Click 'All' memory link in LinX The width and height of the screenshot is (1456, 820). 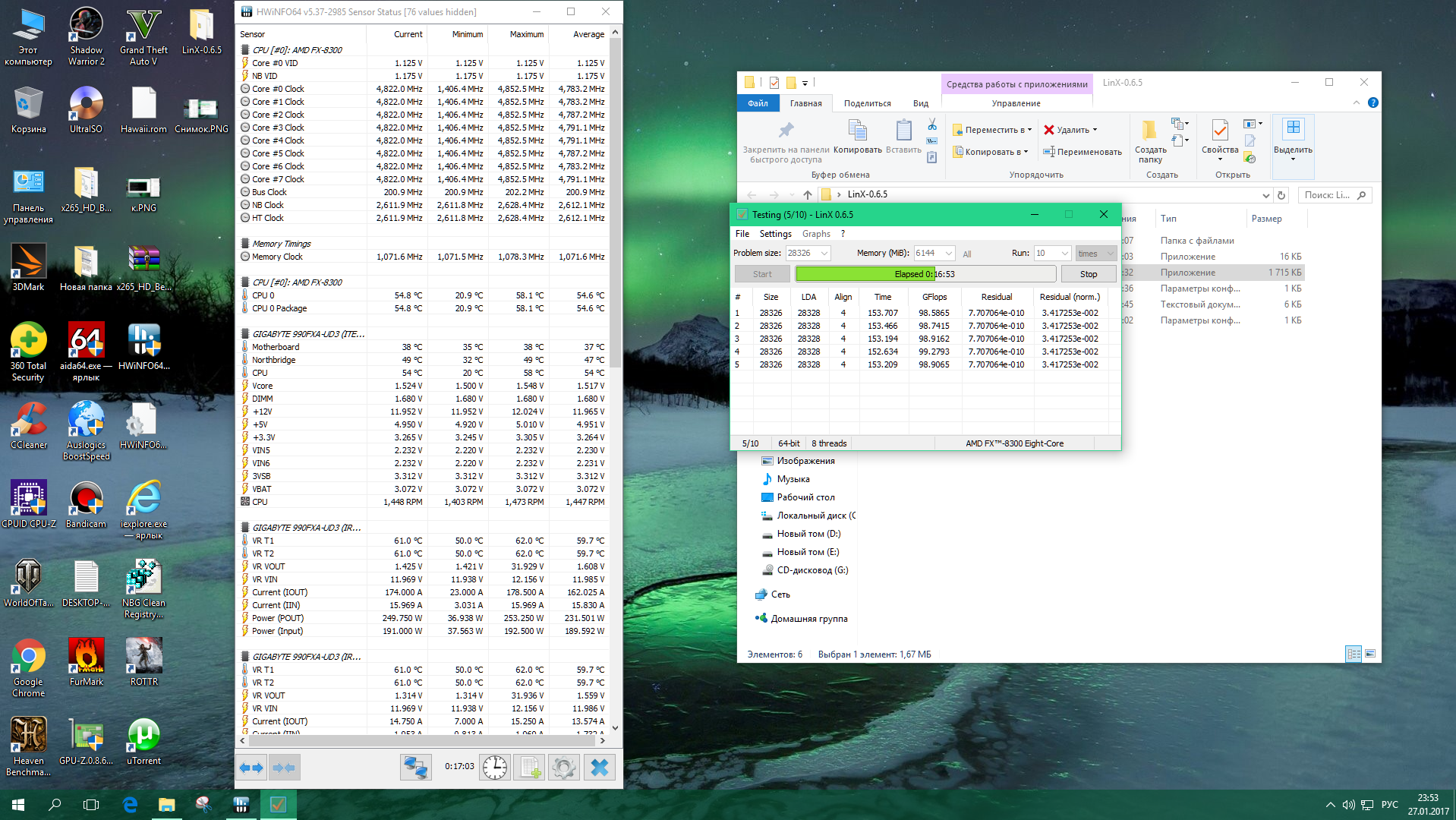coord(966,254)
